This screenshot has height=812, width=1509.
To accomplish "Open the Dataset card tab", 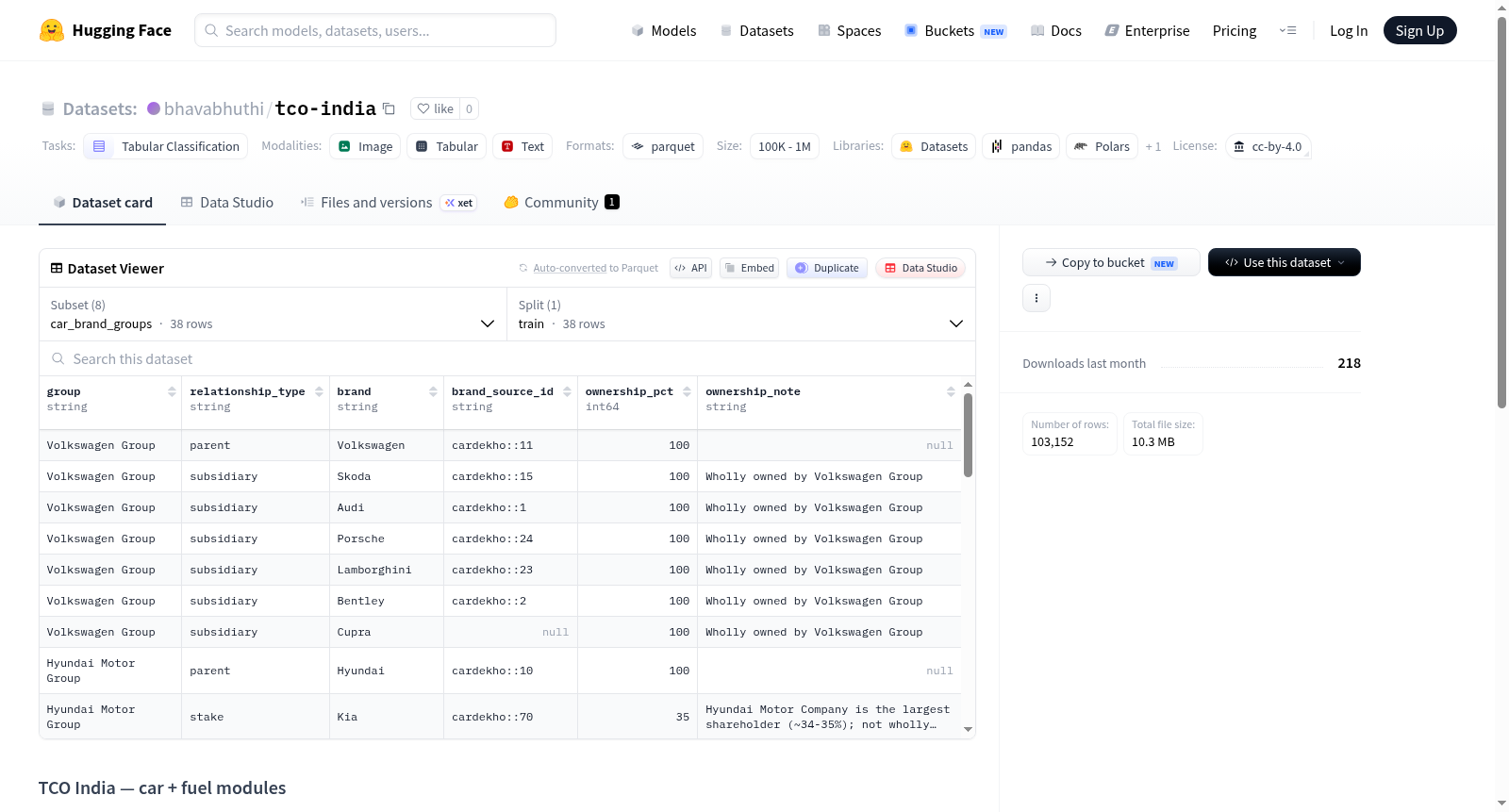I will (x=103, y=202).
